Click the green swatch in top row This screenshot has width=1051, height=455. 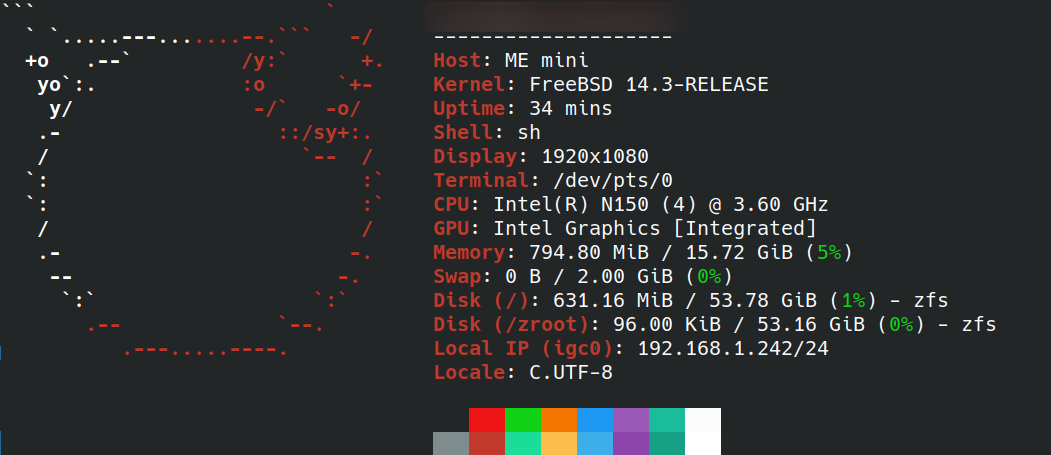[523, 419]
